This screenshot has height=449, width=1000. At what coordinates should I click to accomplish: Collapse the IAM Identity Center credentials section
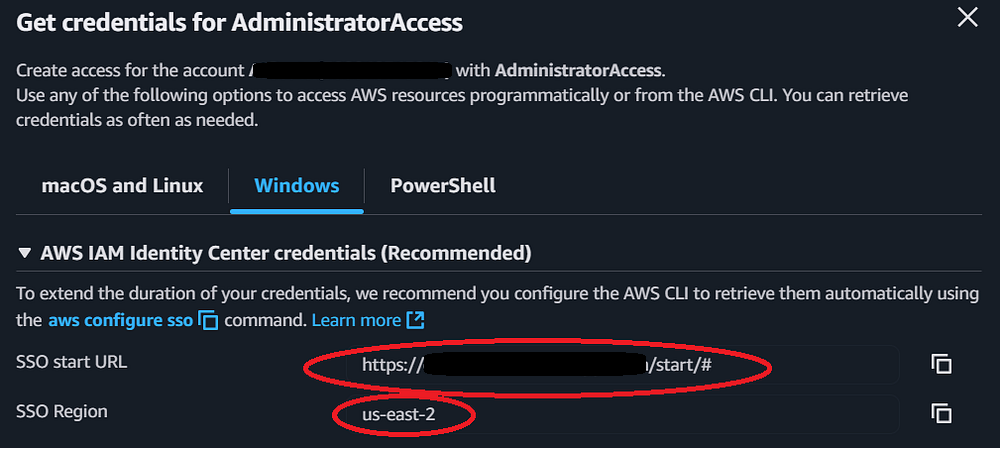(25, 254)
